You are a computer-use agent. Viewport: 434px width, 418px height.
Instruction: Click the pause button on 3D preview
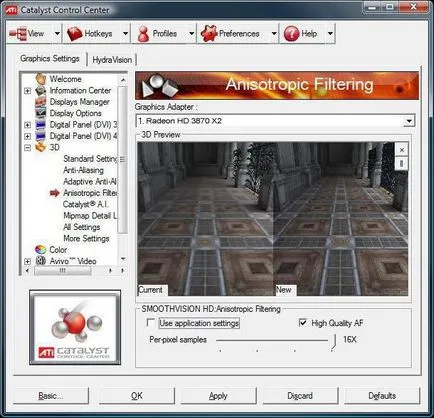tap(402, 163)
